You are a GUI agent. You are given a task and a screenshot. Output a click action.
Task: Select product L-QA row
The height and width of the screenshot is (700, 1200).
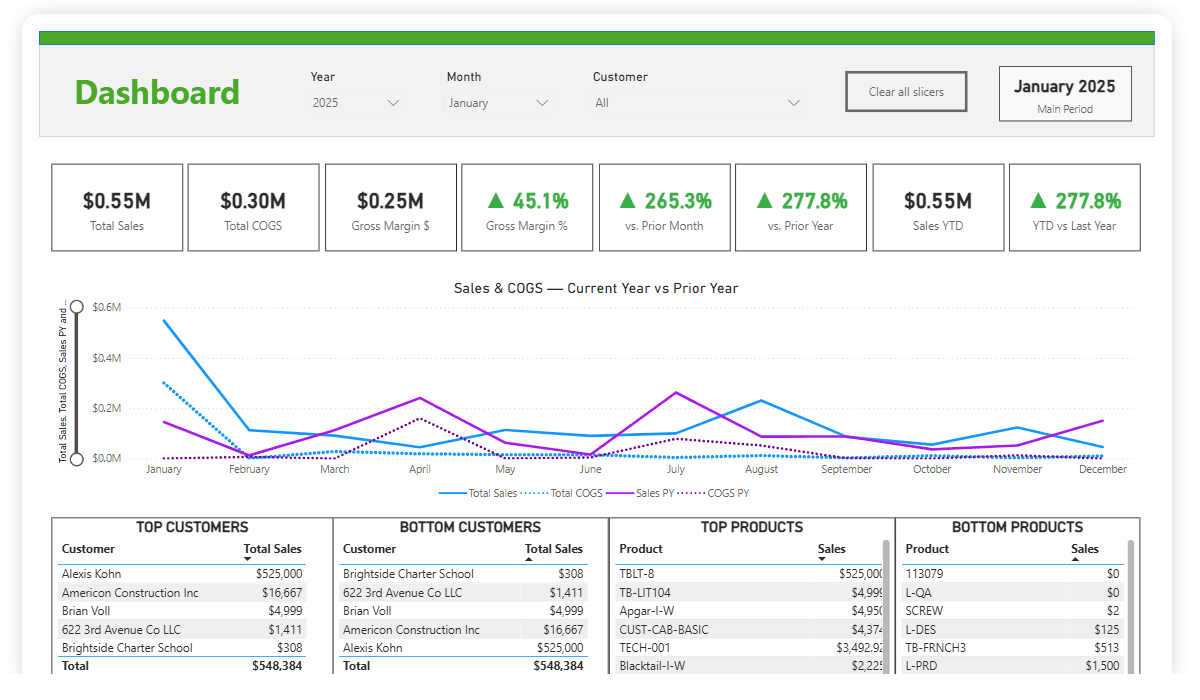pos(1012,593)
